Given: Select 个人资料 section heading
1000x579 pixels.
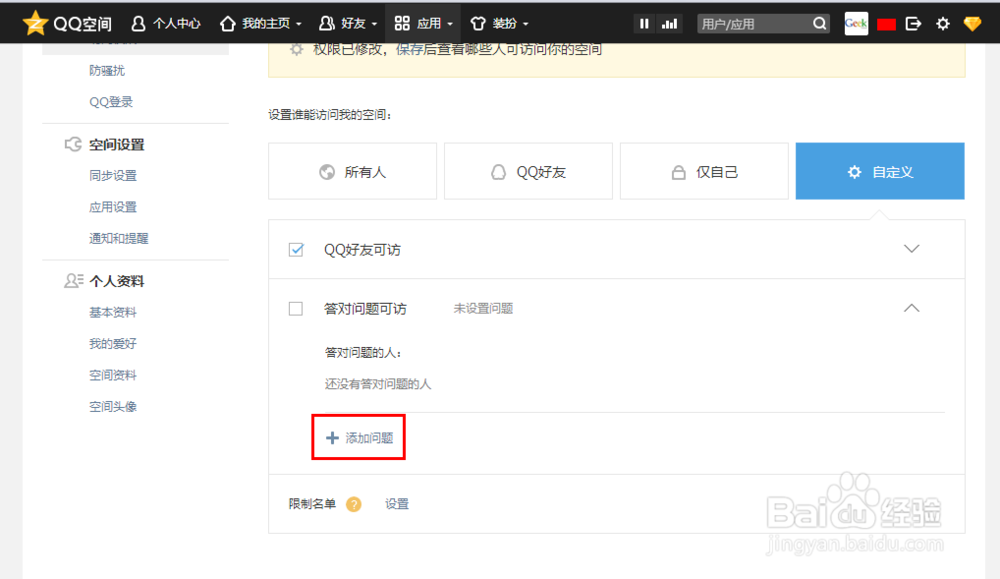Looking at the screenshot, I should (117, 281).
